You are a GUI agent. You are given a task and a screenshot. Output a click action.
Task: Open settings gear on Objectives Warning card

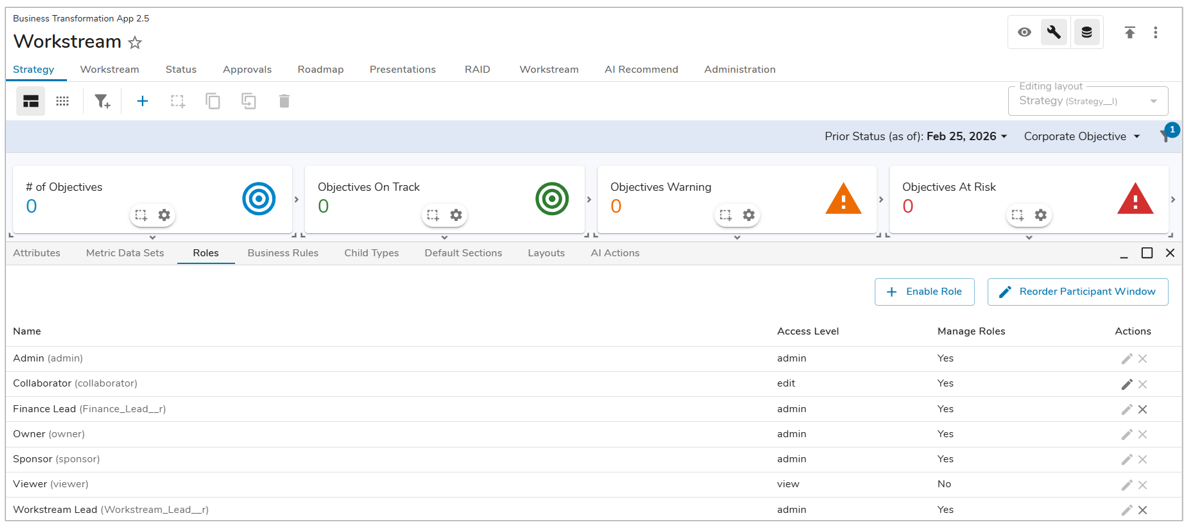pyautogui.click(x=749, y=215)
